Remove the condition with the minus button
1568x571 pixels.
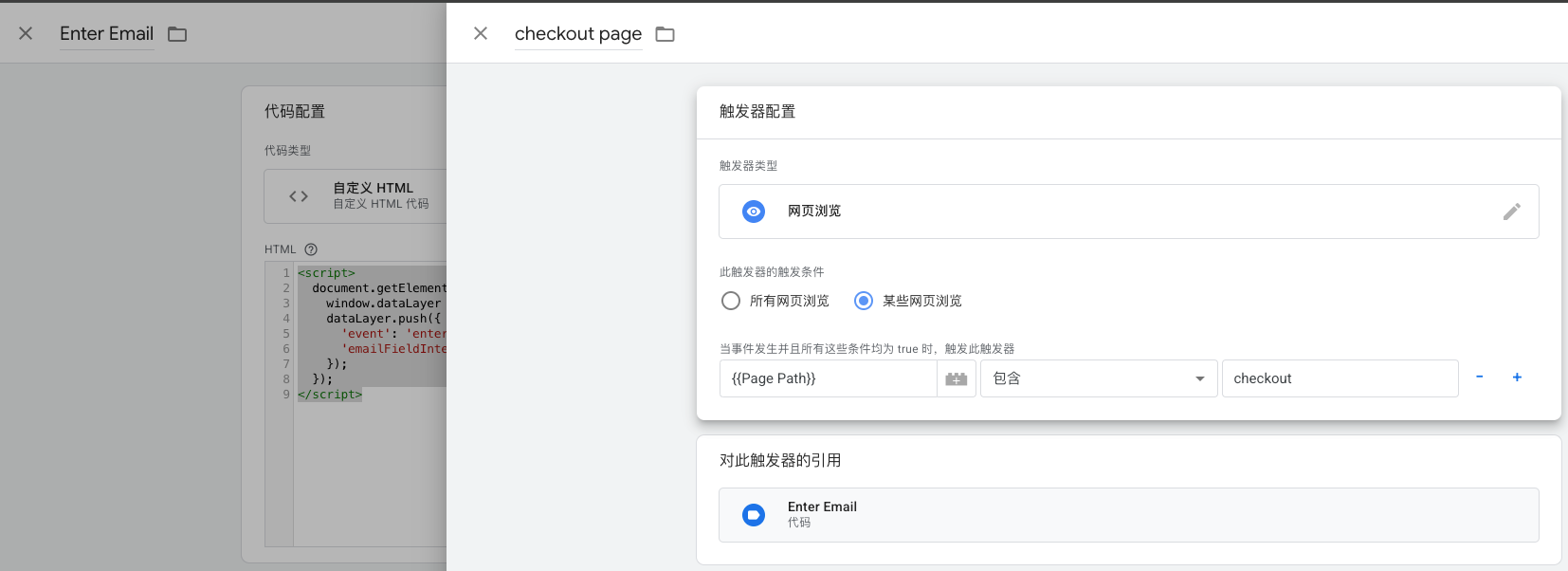pos(1479,378)
